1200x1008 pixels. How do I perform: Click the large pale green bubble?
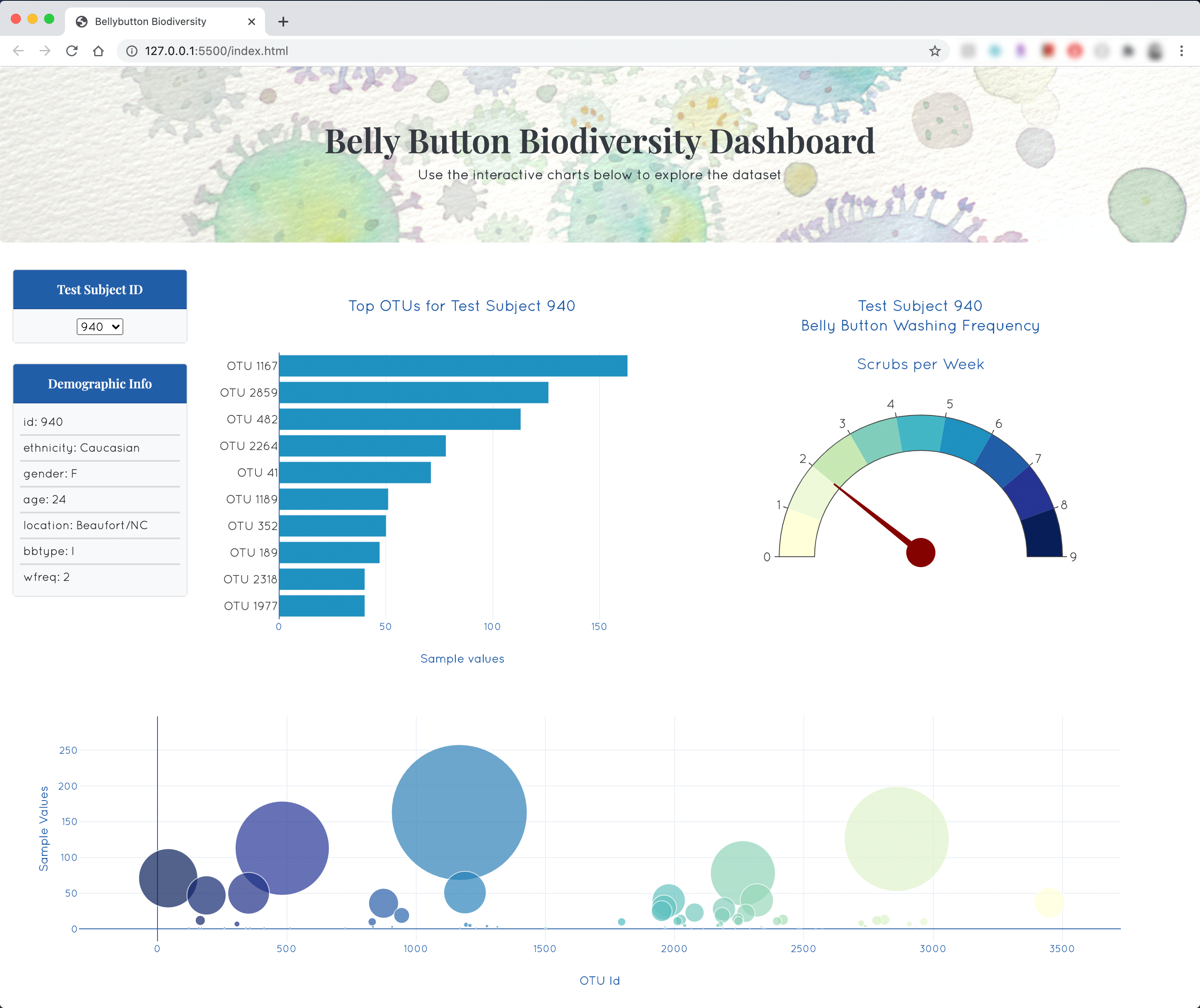click(896, 838)
